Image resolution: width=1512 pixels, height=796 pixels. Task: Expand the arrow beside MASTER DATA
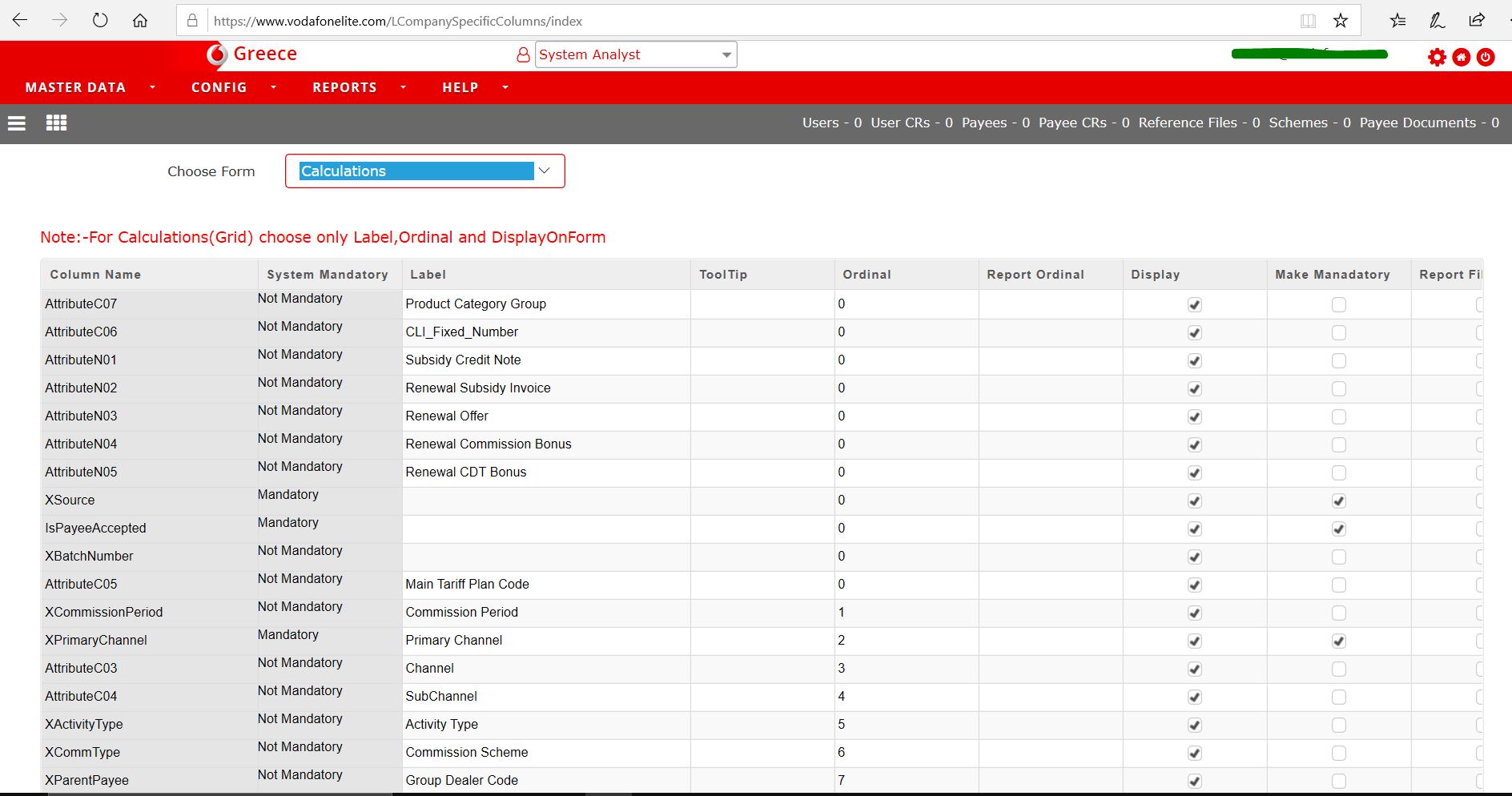coord(152,87)
